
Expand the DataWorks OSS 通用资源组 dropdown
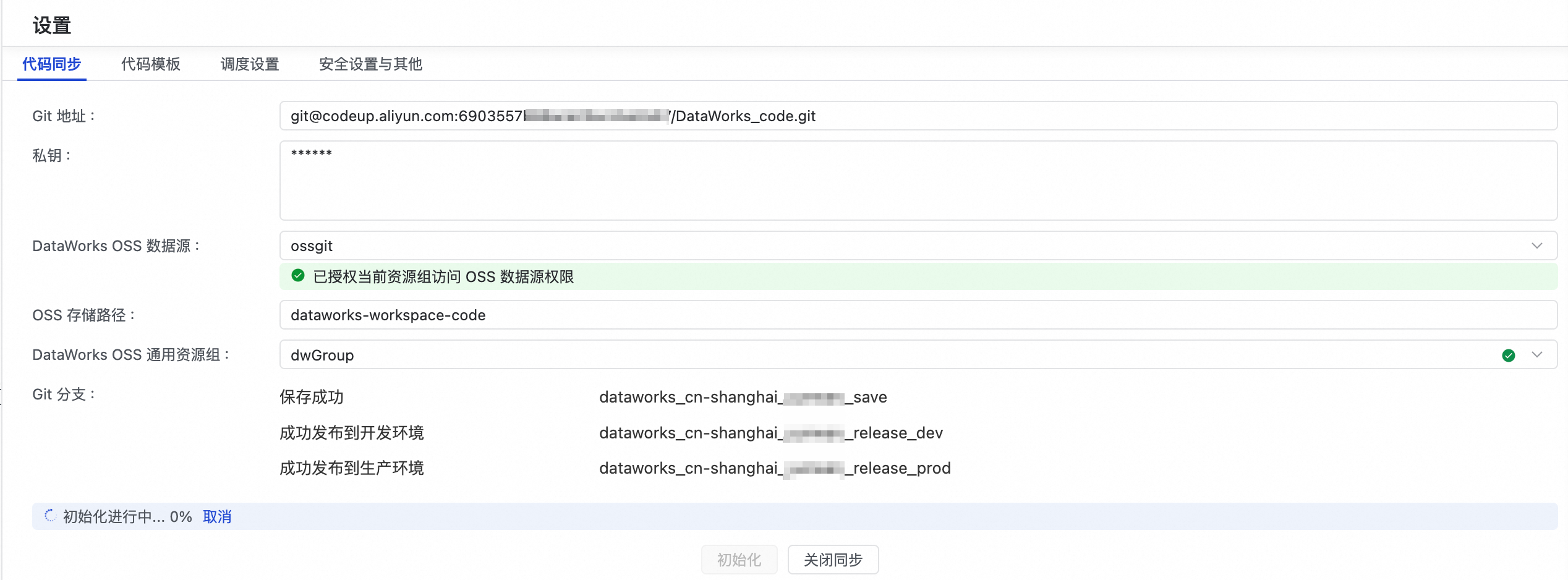(918, 355)
